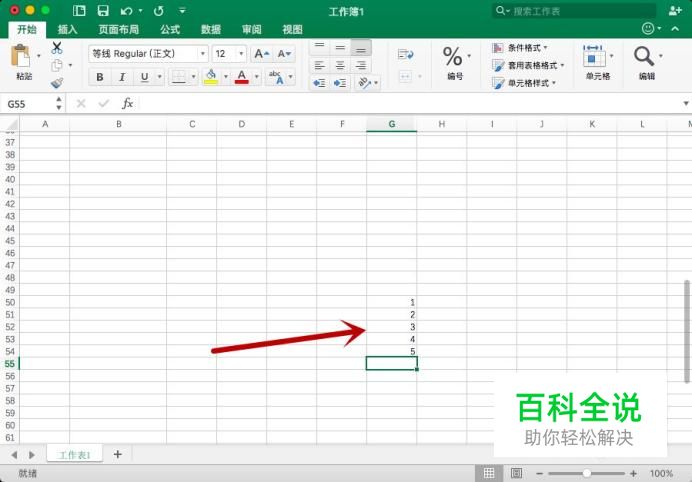Align cell text to top
The height and width of the screenshot is (482, 692).
tap(320, 47)
